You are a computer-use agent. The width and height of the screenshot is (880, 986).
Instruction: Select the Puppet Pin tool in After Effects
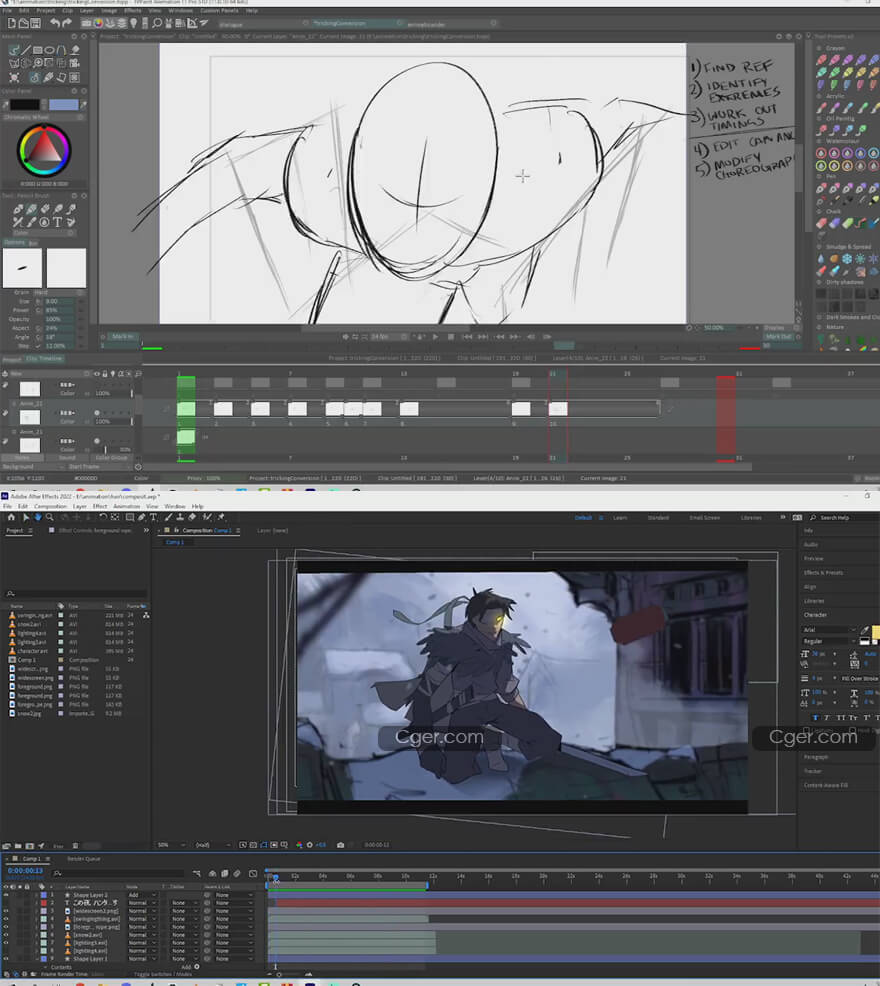click(x=221, y=517)
